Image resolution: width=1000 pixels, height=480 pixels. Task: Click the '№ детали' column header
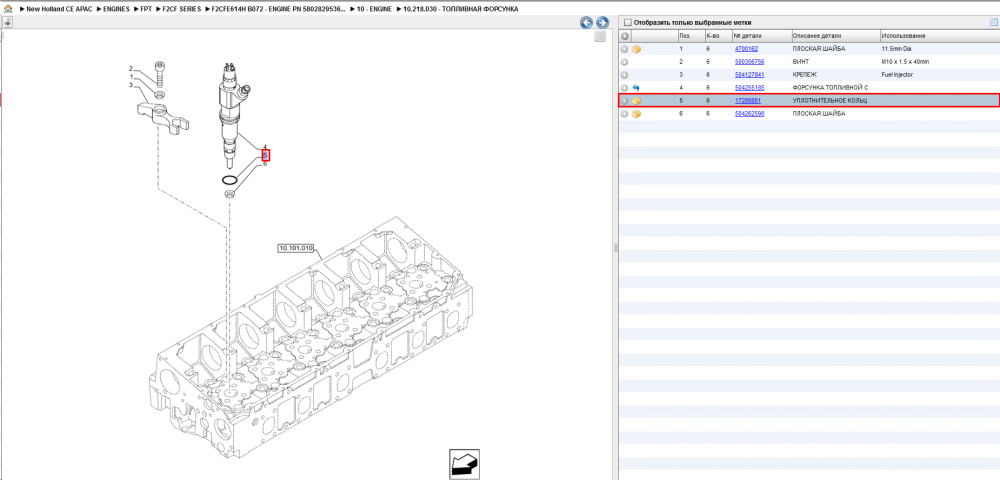761,36
